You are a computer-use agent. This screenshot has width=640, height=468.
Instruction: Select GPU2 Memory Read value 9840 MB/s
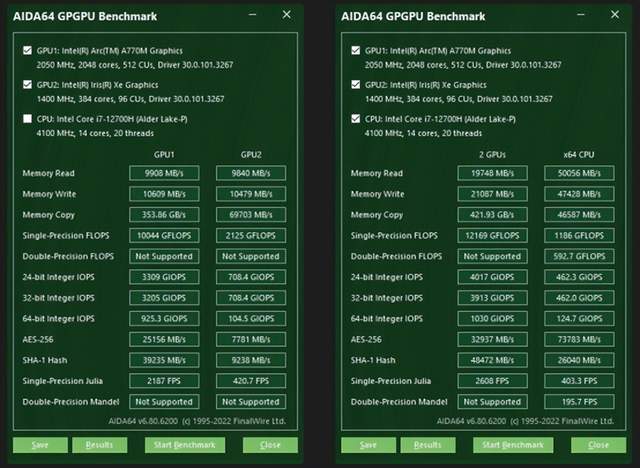(x=251, y=173)
